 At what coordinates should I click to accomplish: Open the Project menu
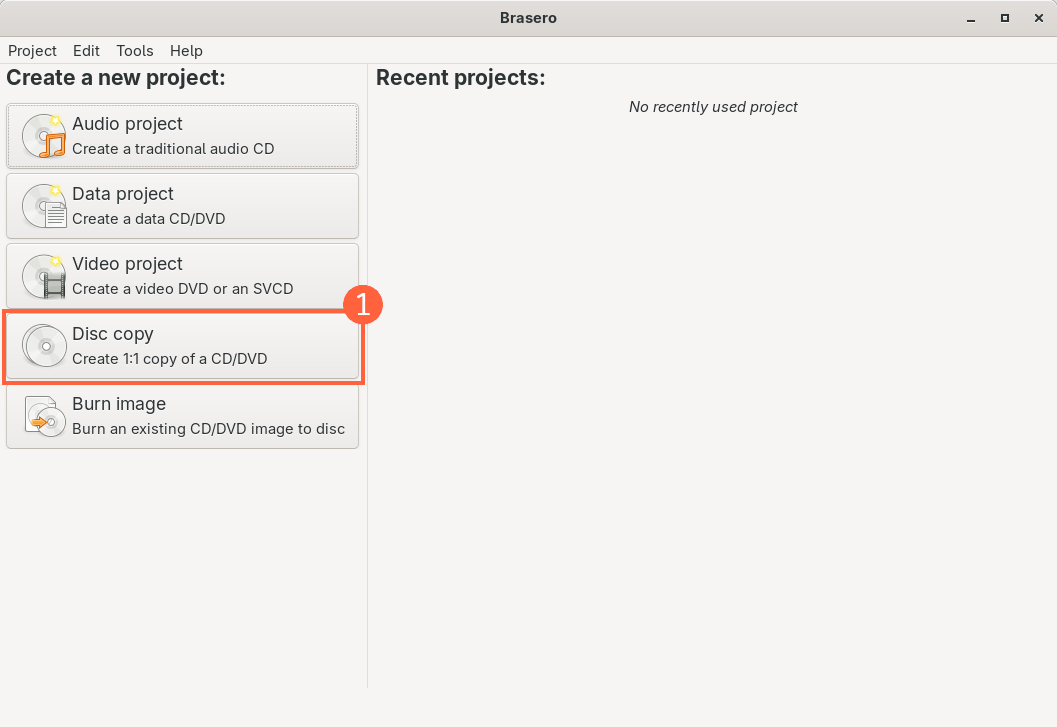tap(32, 51)
